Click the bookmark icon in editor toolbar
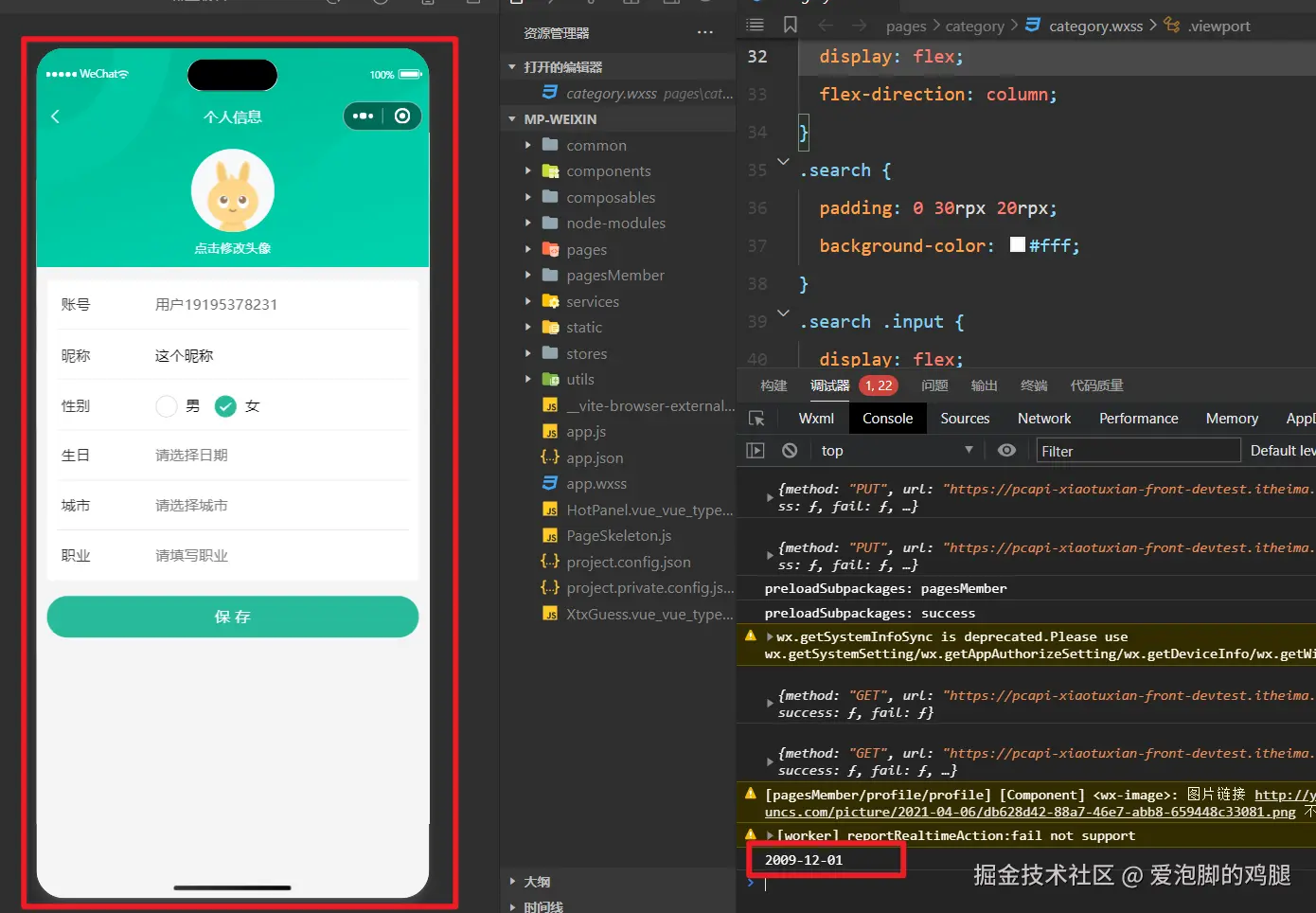 click(791, 26)
